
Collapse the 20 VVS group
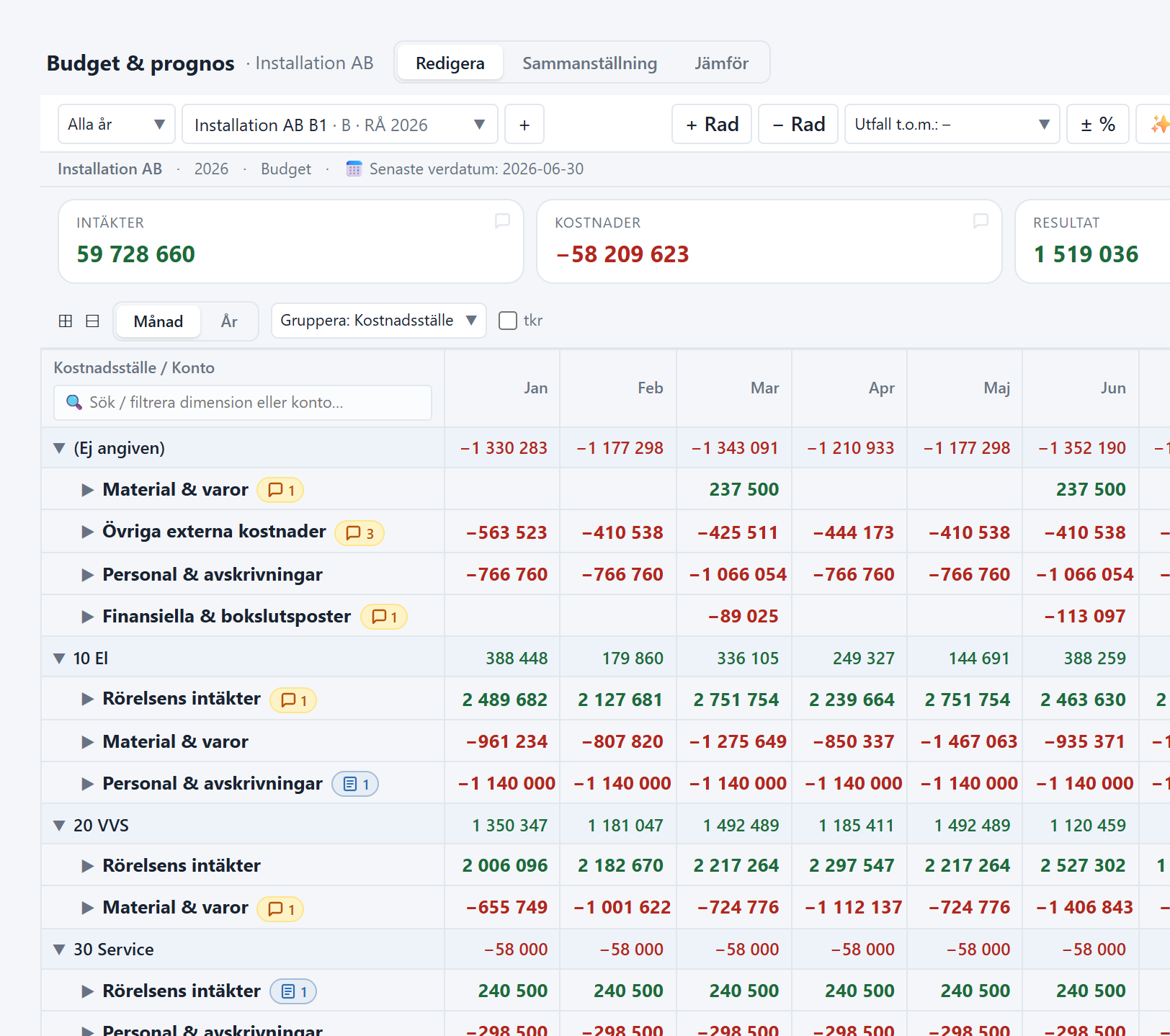click(x=60, y=826)
